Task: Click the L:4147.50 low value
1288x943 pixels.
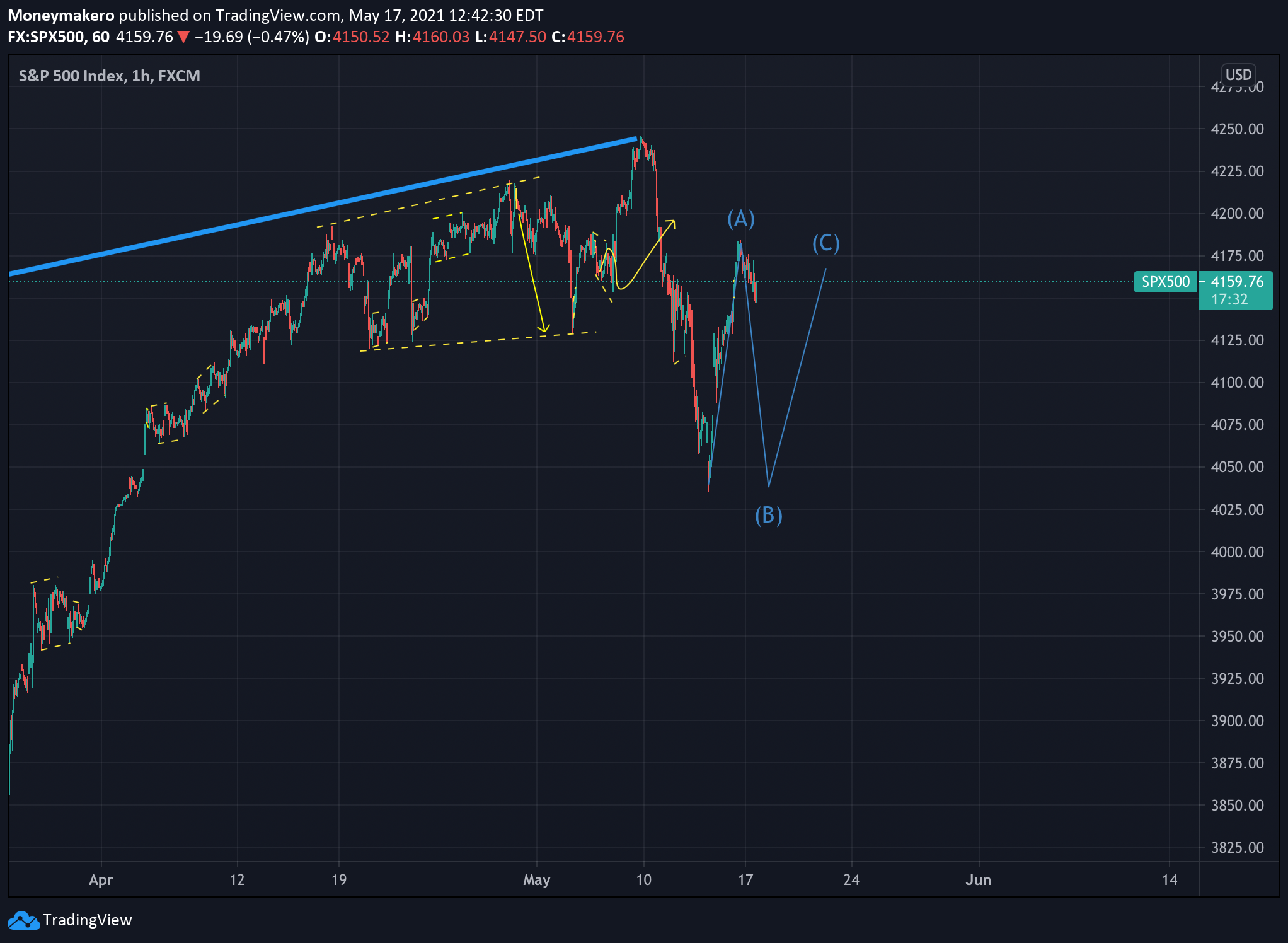Action: (510, 37)
